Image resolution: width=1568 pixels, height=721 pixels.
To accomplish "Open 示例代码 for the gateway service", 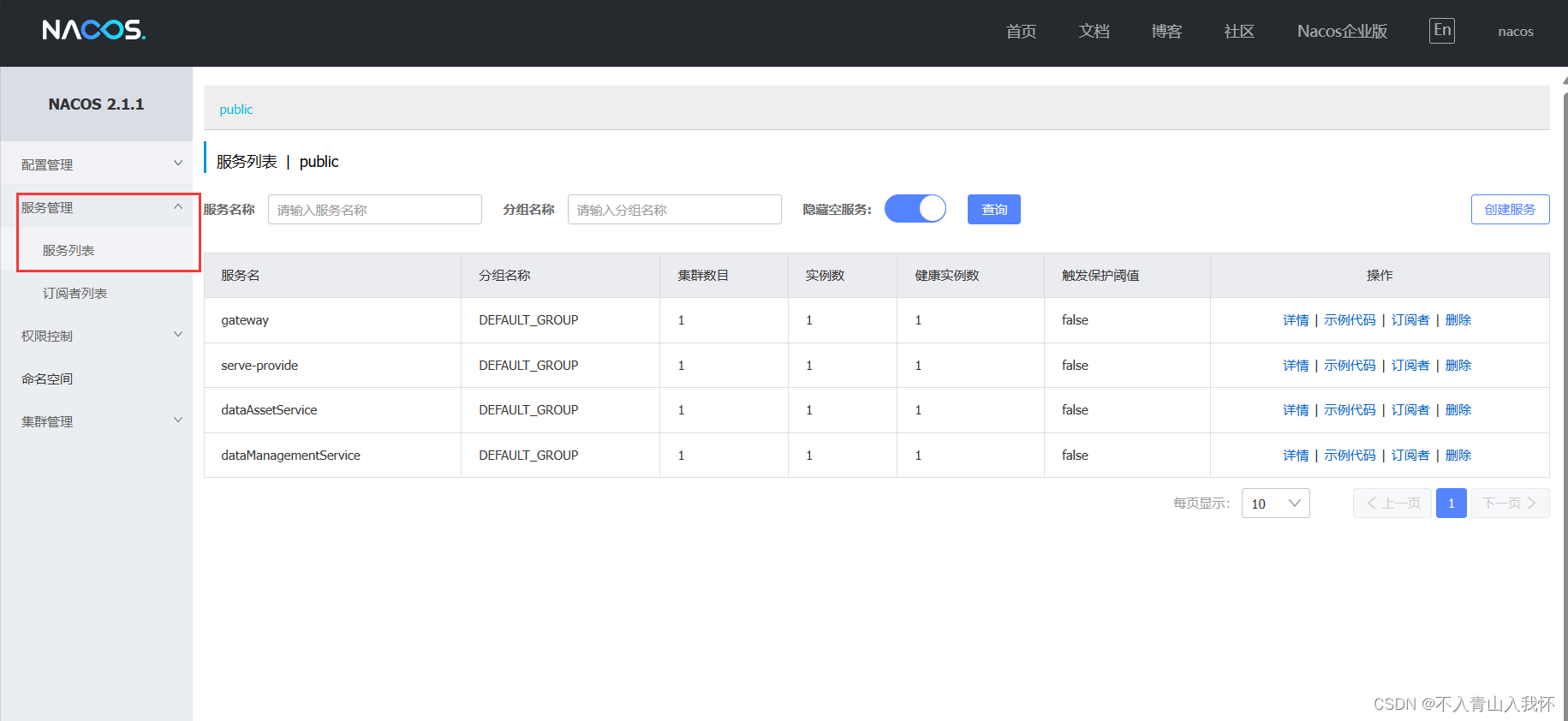I will (1350, 320).
